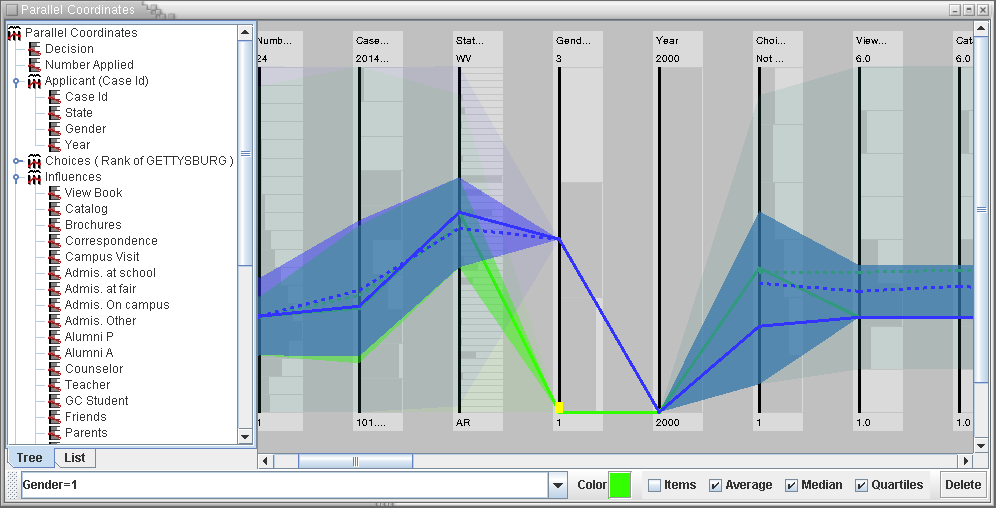The width and height of the screenshot is (996, 508).
Task: Collapse the Applicant (Case Id) tree node
Action: click(17, 81)
